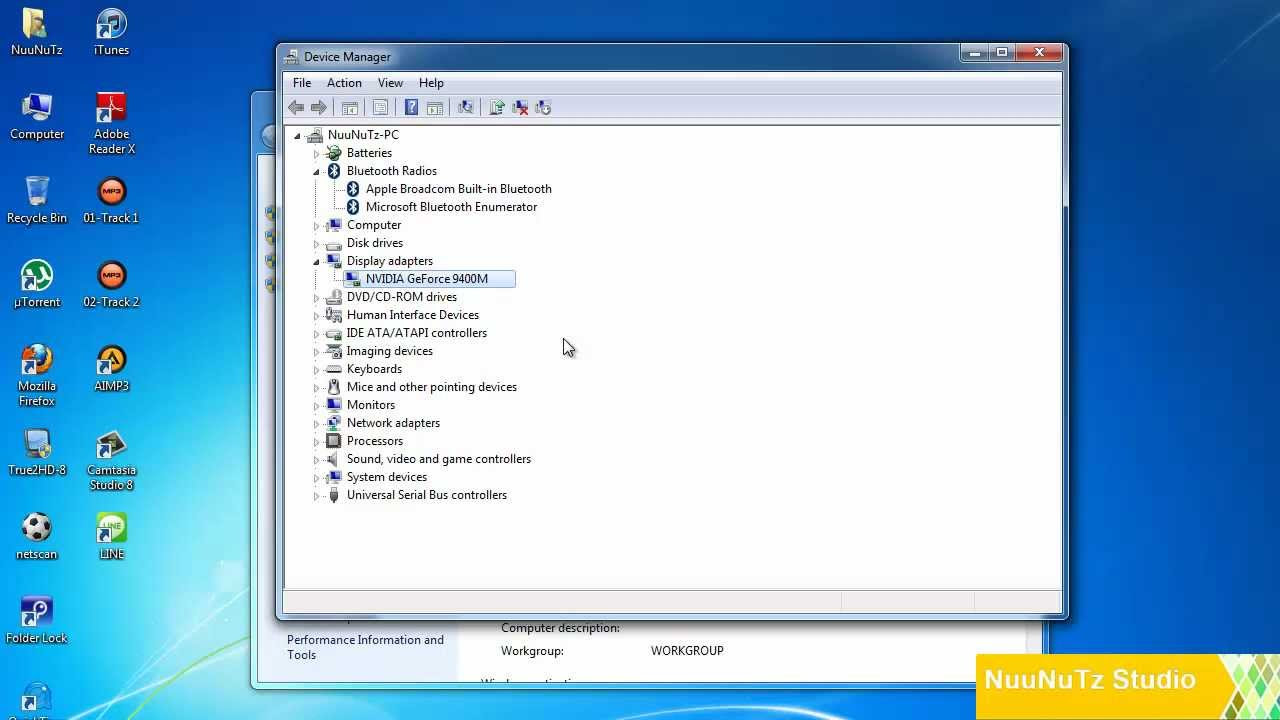Open iTunes desktop shortcut
Screen dimensions: 1280x720
coord(111,33)
